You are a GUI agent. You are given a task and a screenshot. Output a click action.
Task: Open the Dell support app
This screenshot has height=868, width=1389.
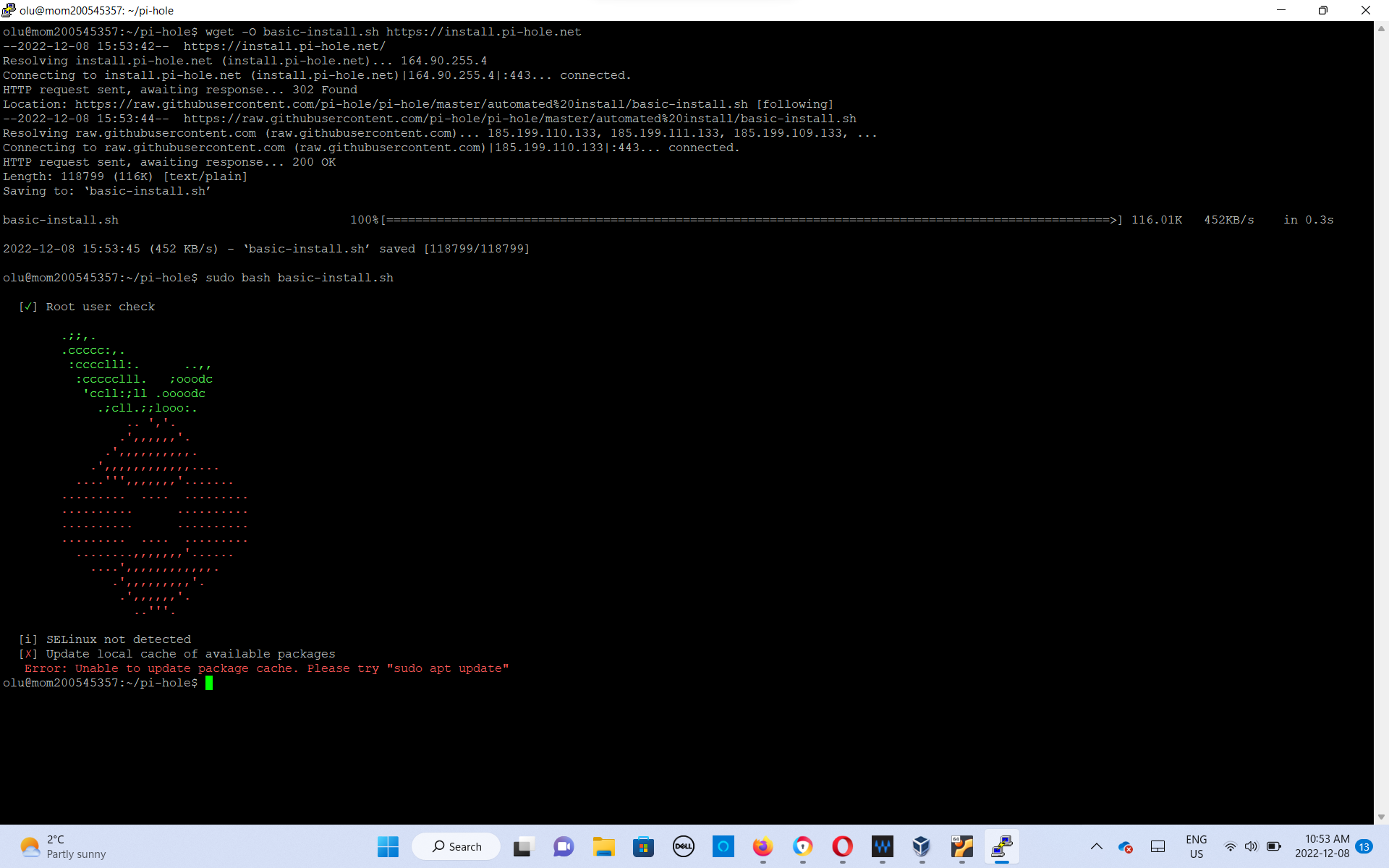(681, 848)
